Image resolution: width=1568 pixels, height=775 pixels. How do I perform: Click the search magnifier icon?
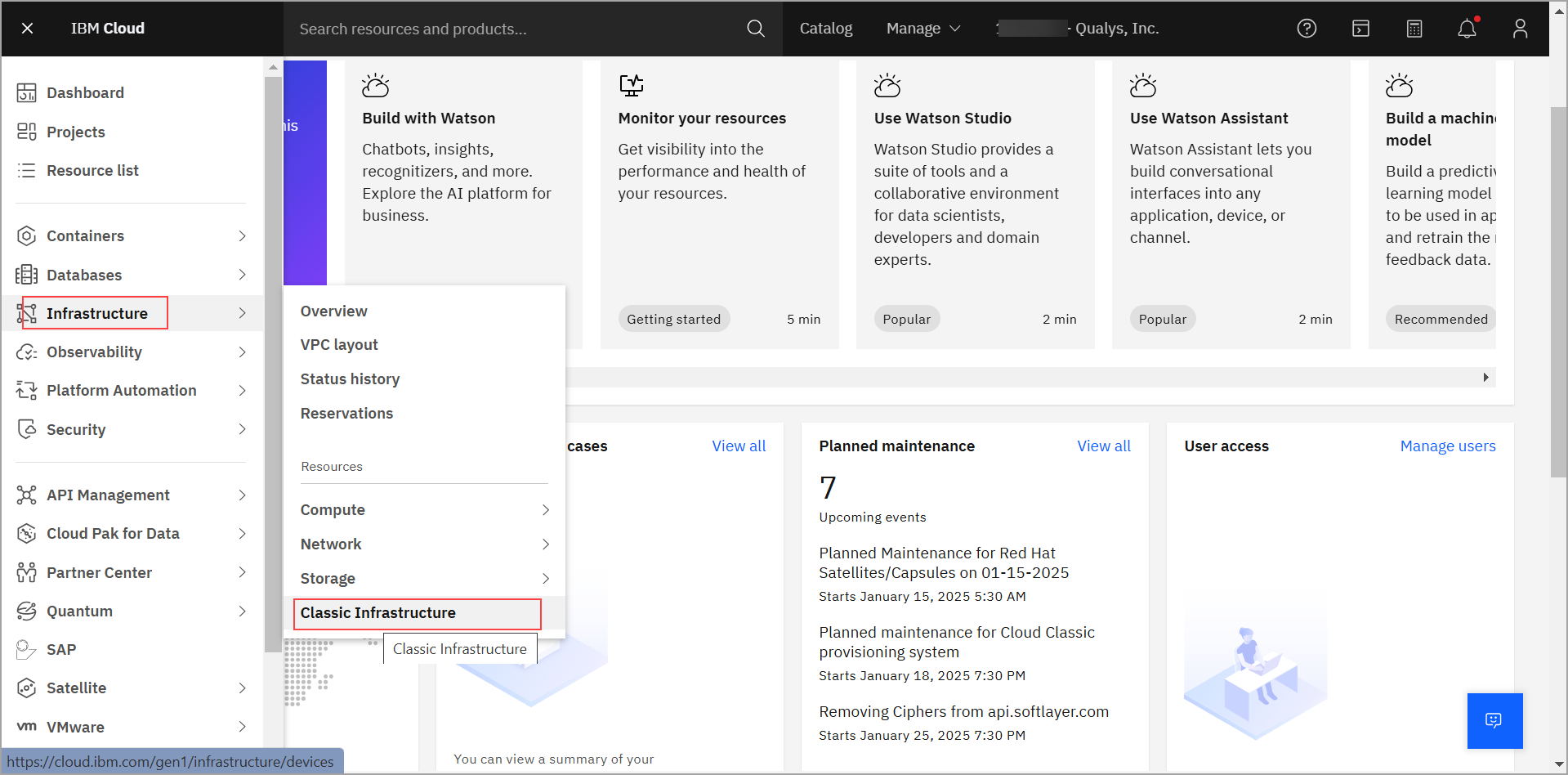tap(756, 29)
